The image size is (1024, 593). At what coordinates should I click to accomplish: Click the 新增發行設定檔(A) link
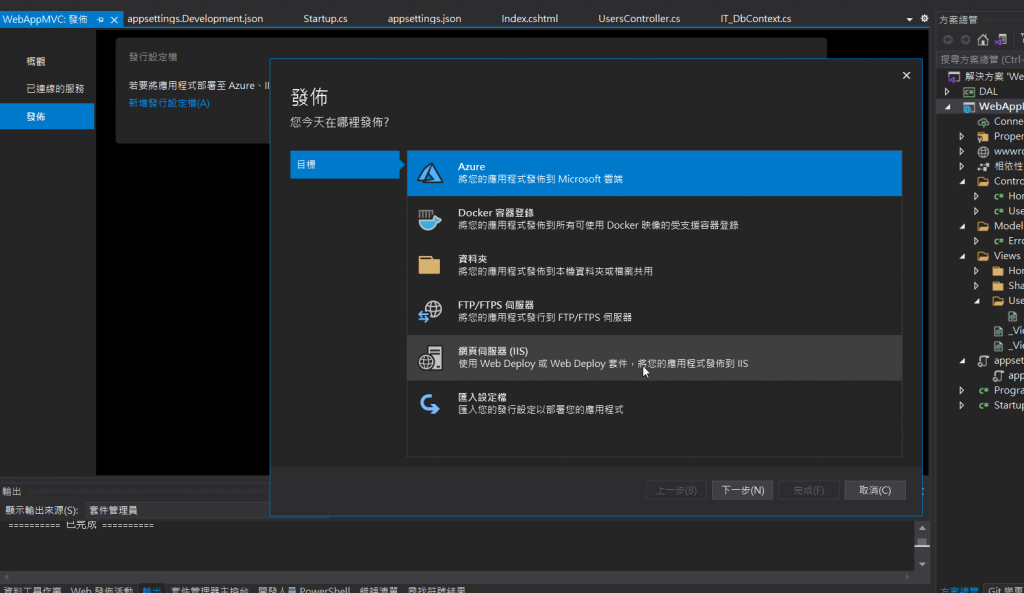pyautogui.click(x=169, y=103)
